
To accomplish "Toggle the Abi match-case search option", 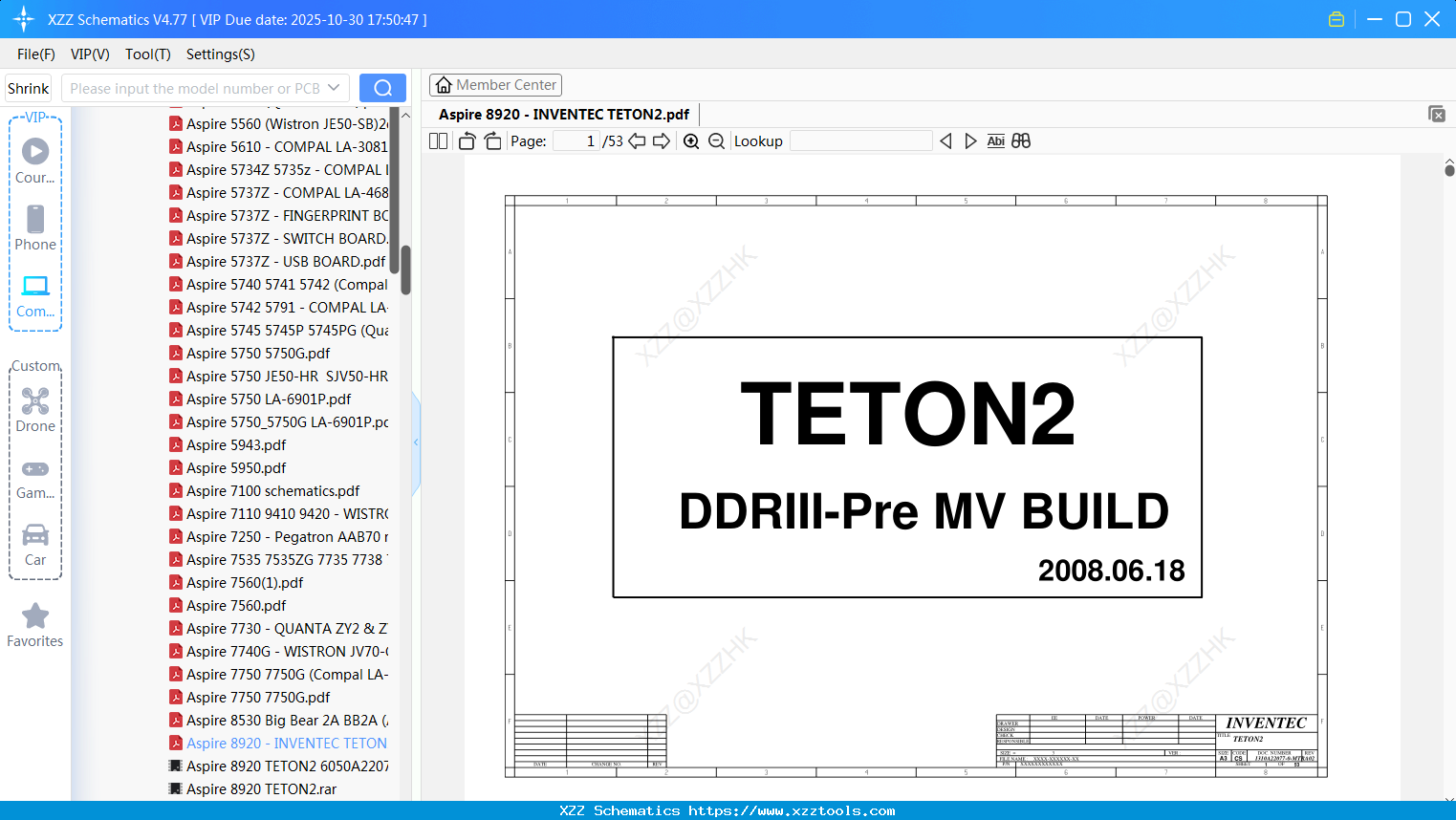I will [996, 140].
